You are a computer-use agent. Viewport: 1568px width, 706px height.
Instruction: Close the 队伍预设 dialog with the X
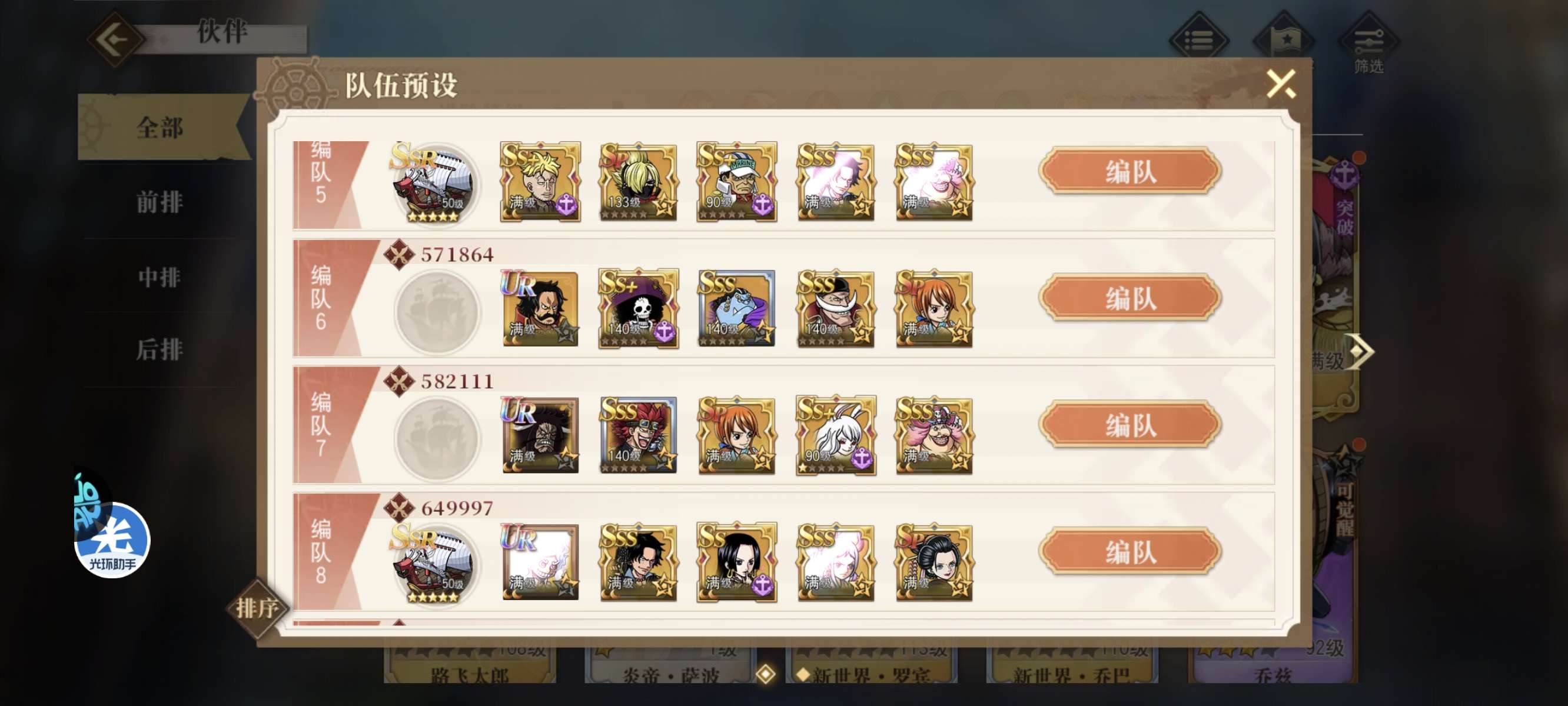(1281, 84)
